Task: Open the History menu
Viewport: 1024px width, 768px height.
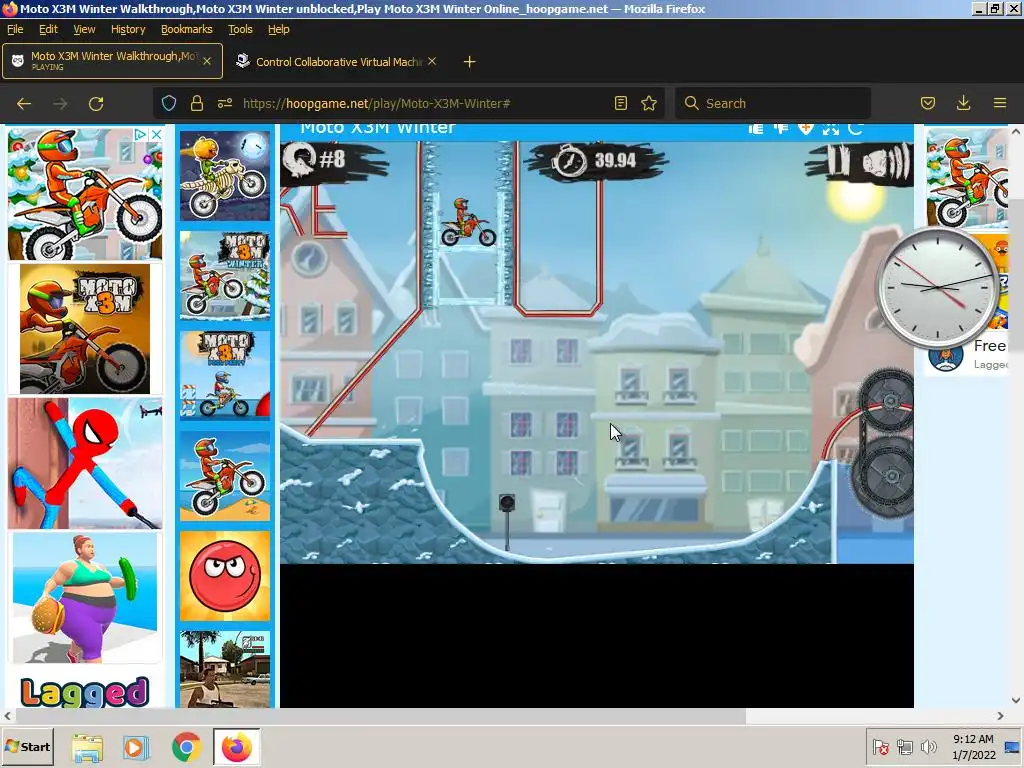Action: (x=127, y=29)
